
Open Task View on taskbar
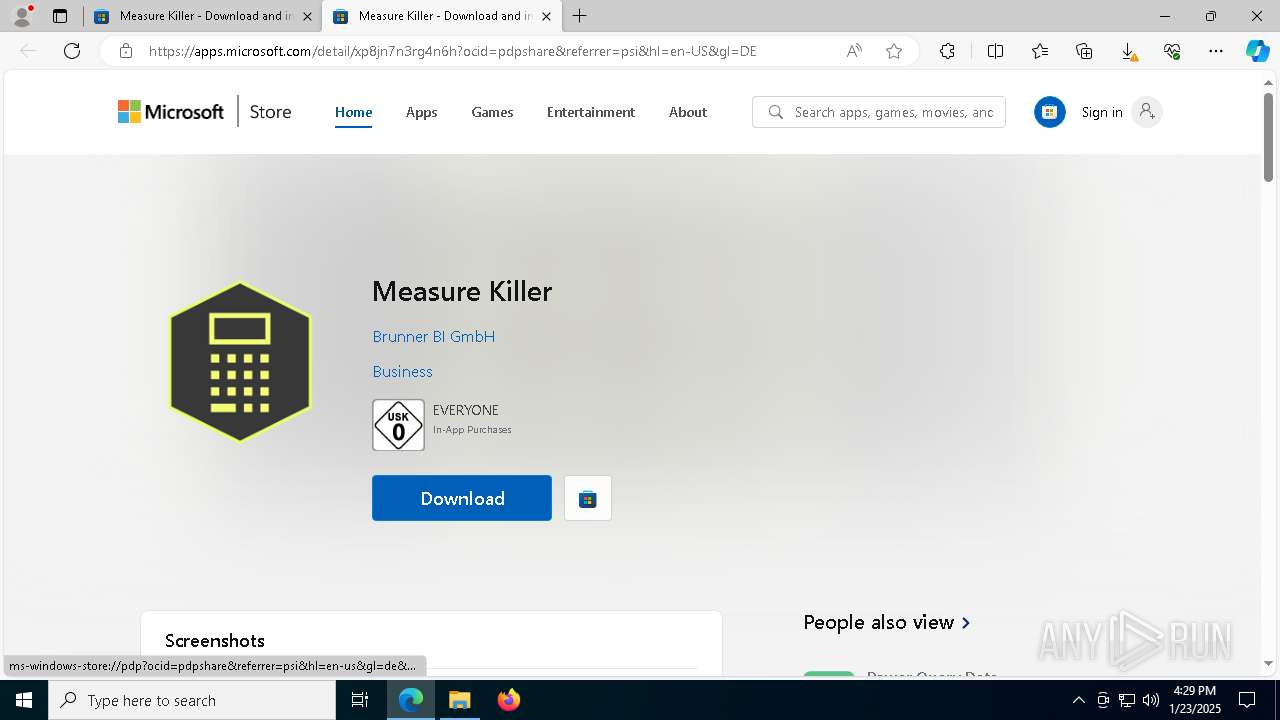point(360,700)
